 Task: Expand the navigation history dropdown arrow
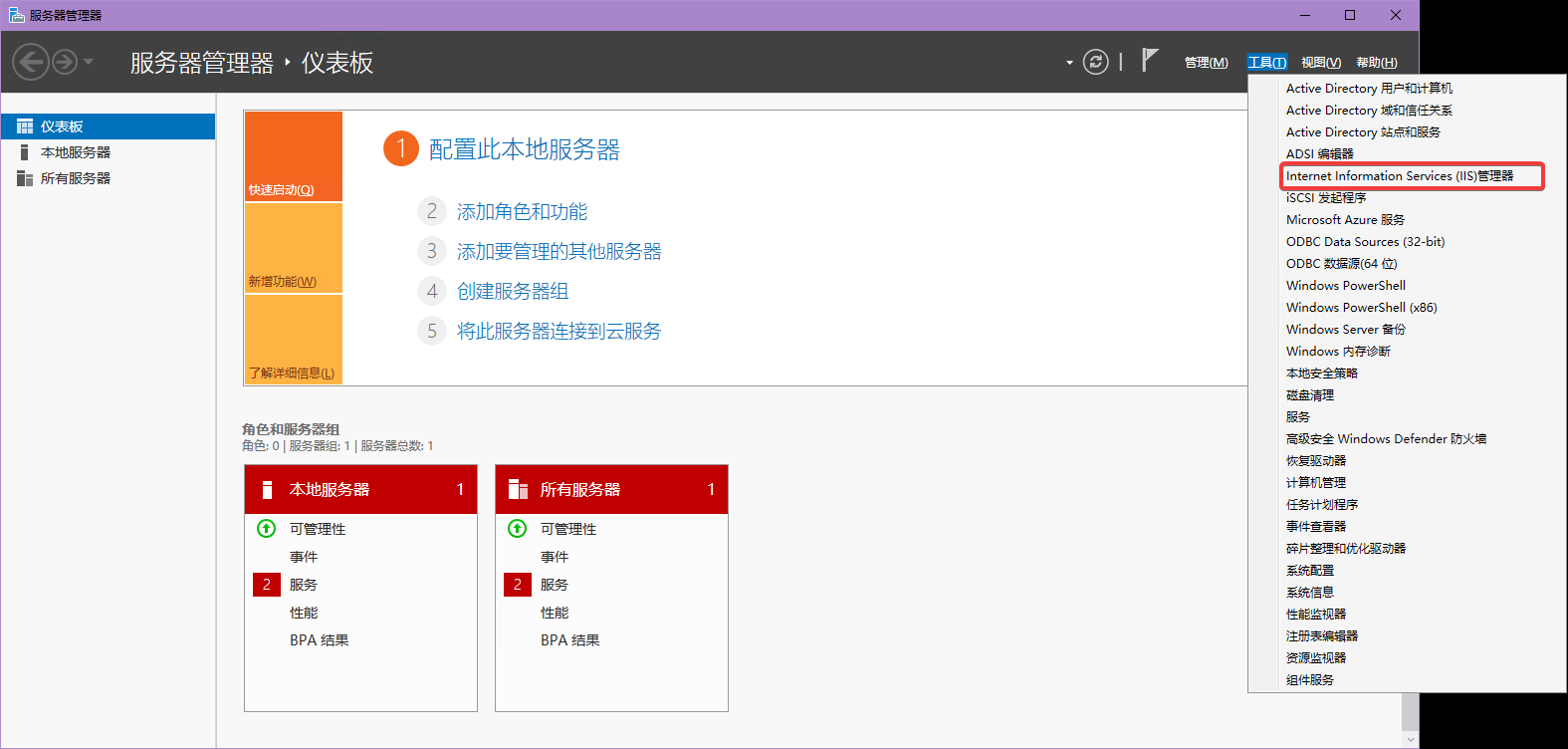[x=89, y=62]
